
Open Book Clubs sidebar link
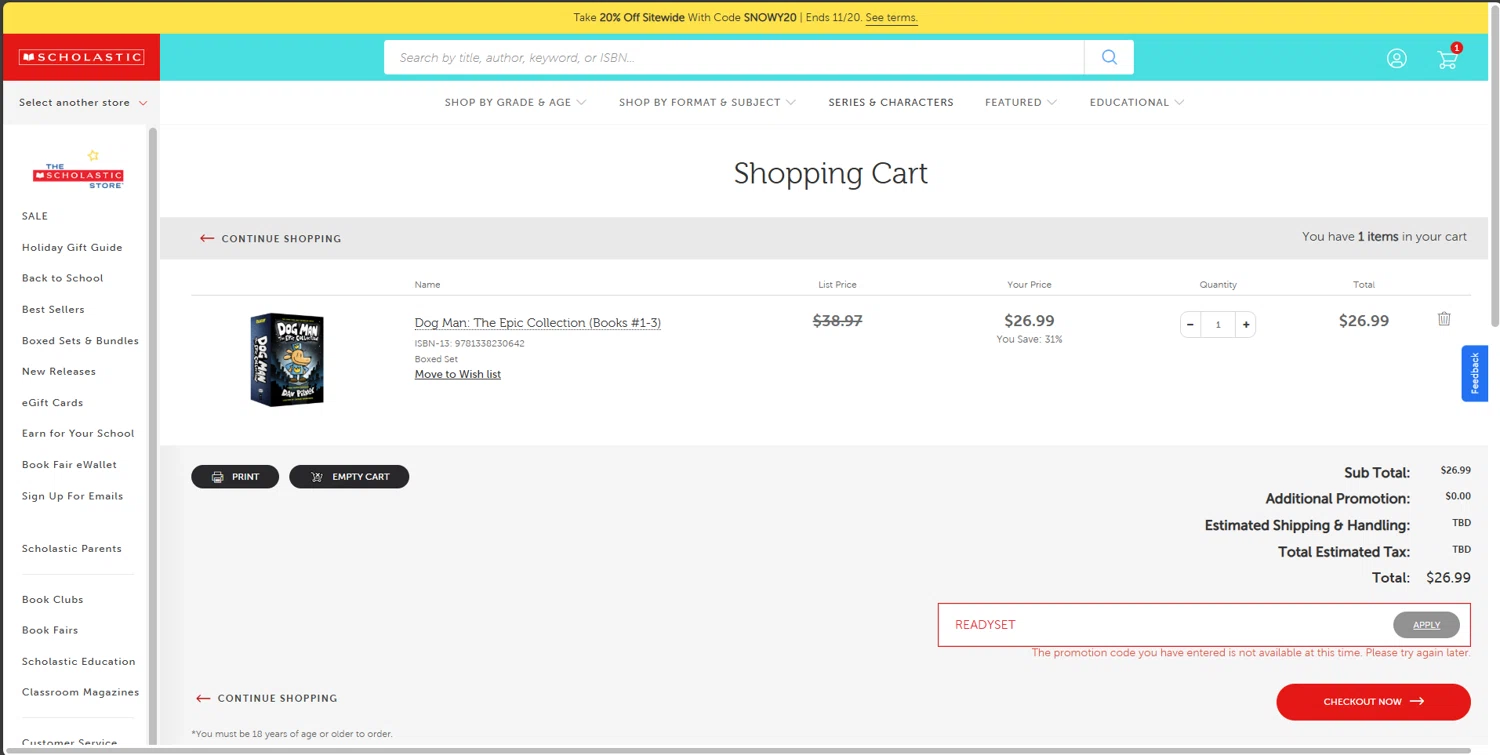click(x=53, y=599)
